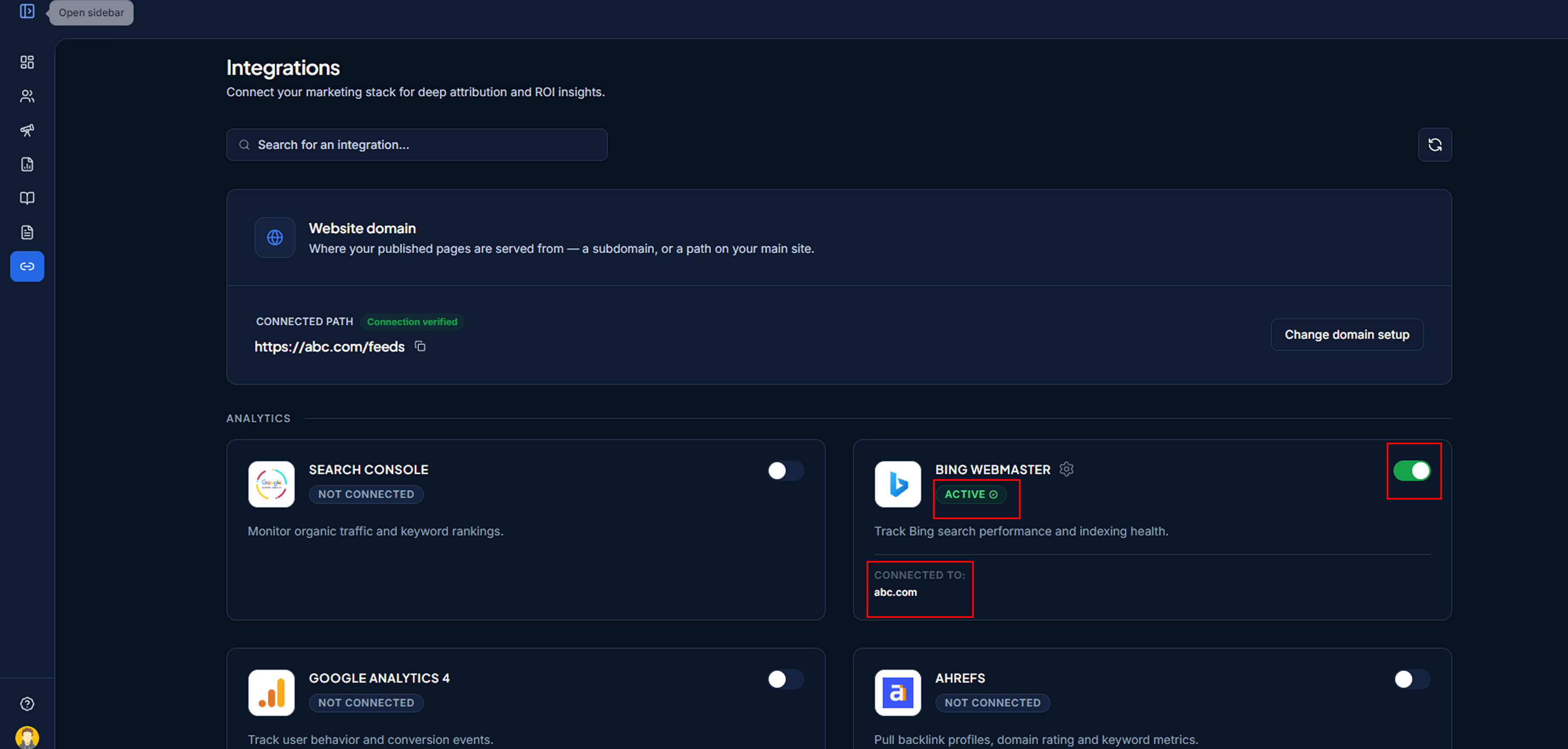
Task: Click the Google Analytics 4 logo
Action: click(272, 693)
